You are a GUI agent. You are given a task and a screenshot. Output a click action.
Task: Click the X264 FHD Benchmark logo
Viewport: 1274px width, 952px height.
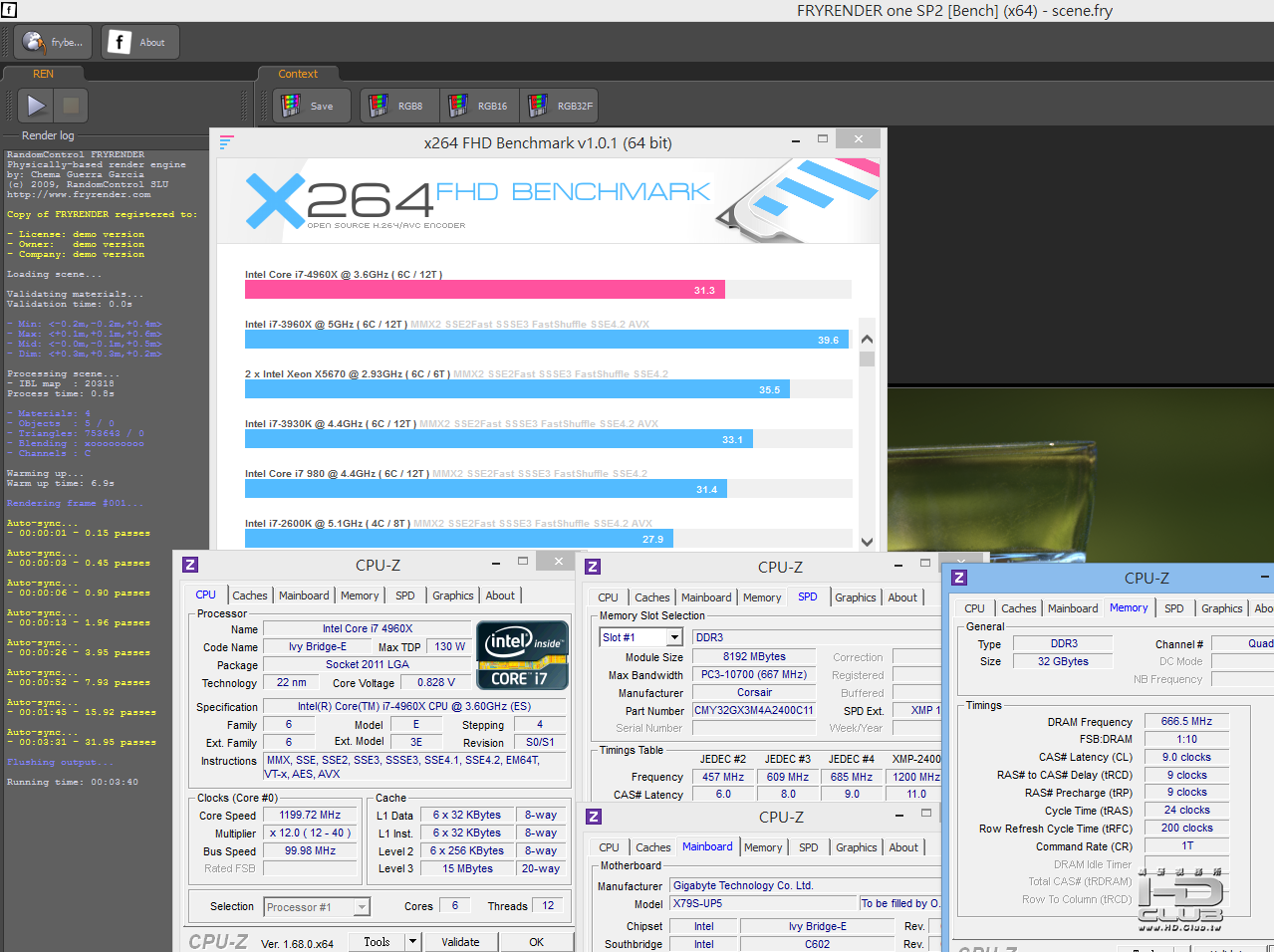coord(478,201)
